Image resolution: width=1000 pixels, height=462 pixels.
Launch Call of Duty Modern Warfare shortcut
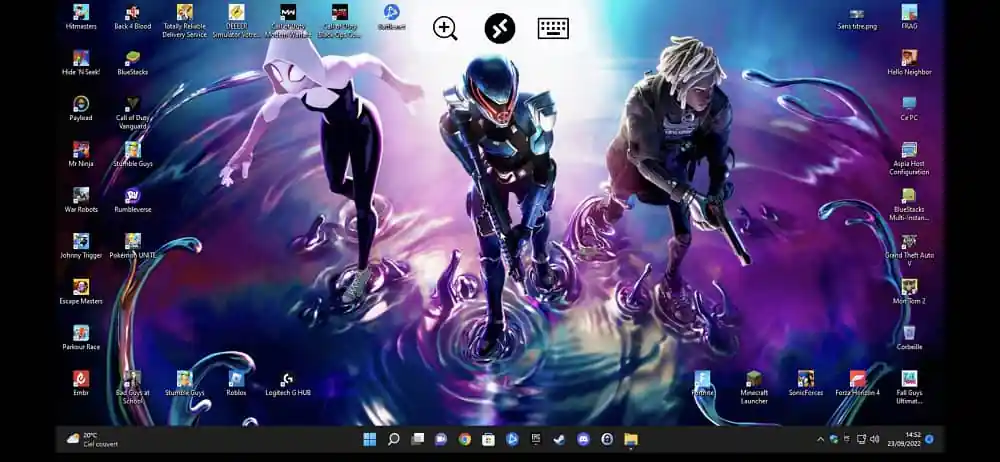pyautogui.click(x=288, y=21)
